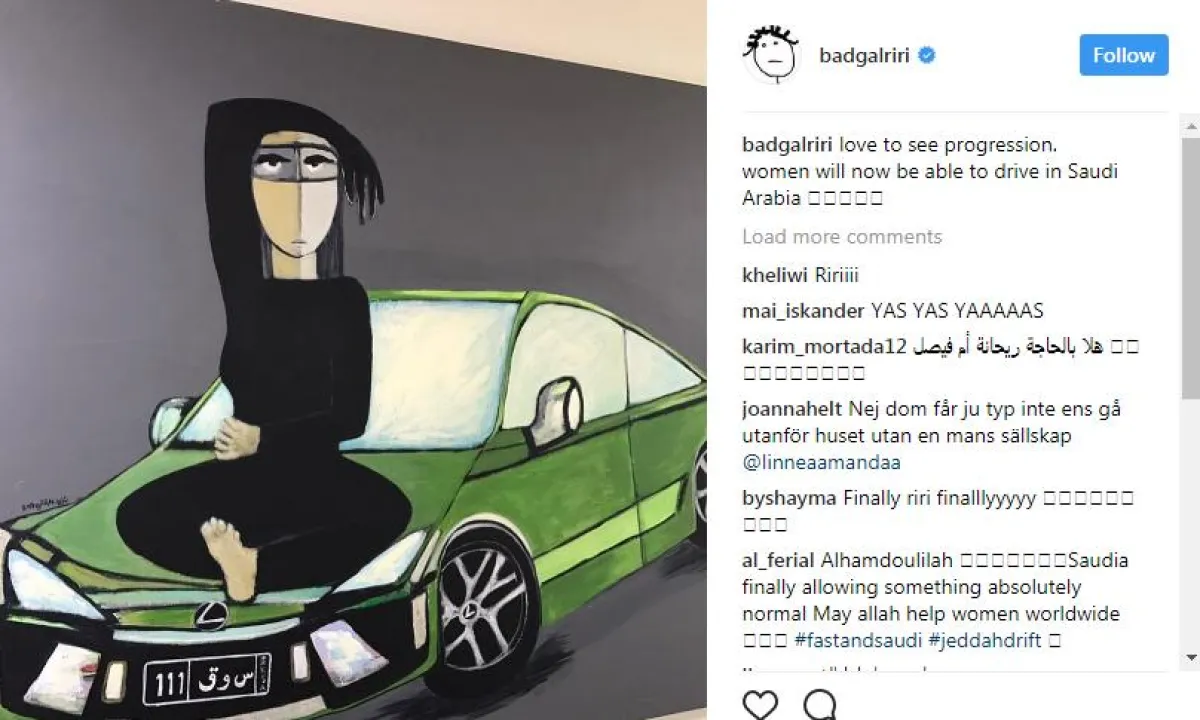Click the painting post image
1200x720 pixels.
tap(353, 360)
